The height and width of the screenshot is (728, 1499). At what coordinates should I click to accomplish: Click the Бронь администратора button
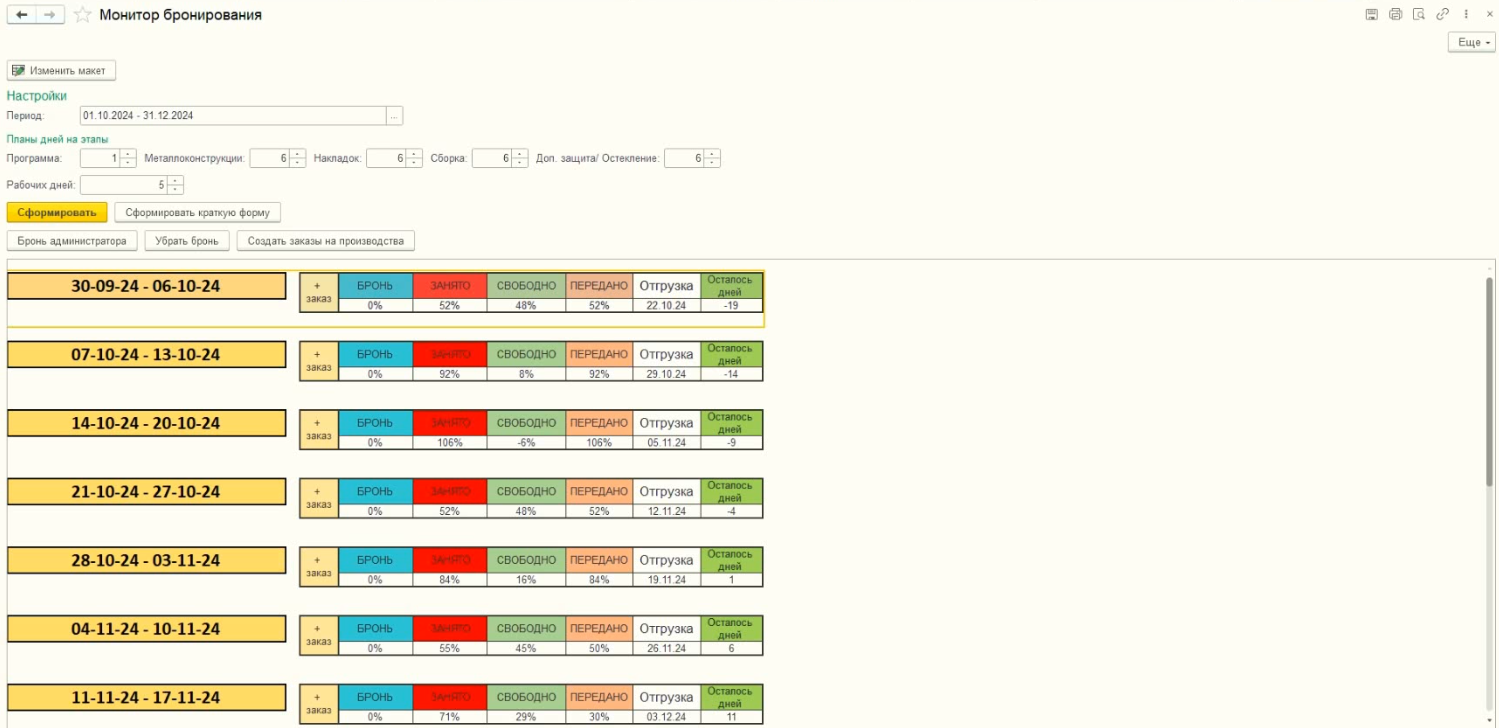[72, 241]
